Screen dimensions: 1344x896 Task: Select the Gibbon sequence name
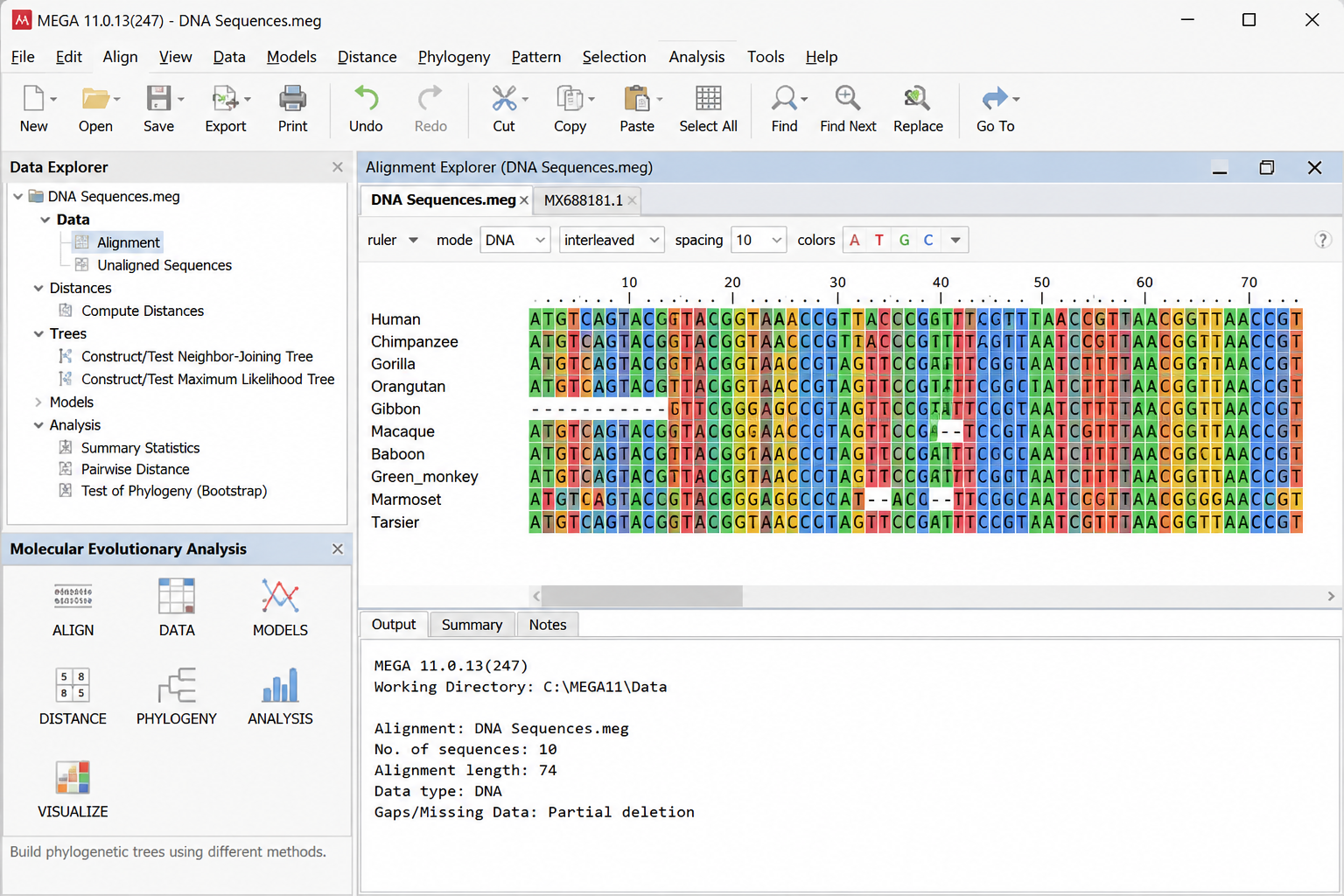[x=395, y=409]
